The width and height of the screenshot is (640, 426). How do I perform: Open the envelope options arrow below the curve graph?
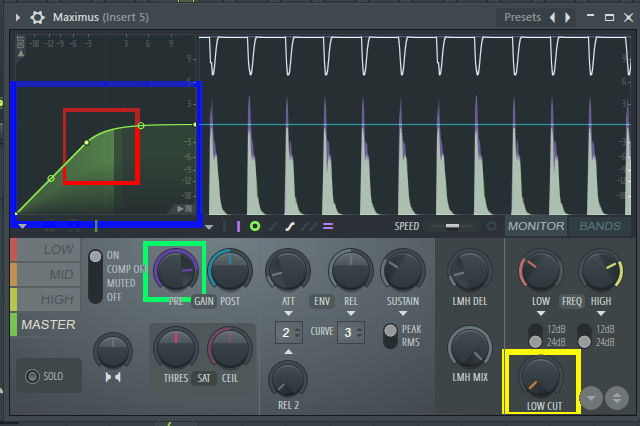click(22, 226)
